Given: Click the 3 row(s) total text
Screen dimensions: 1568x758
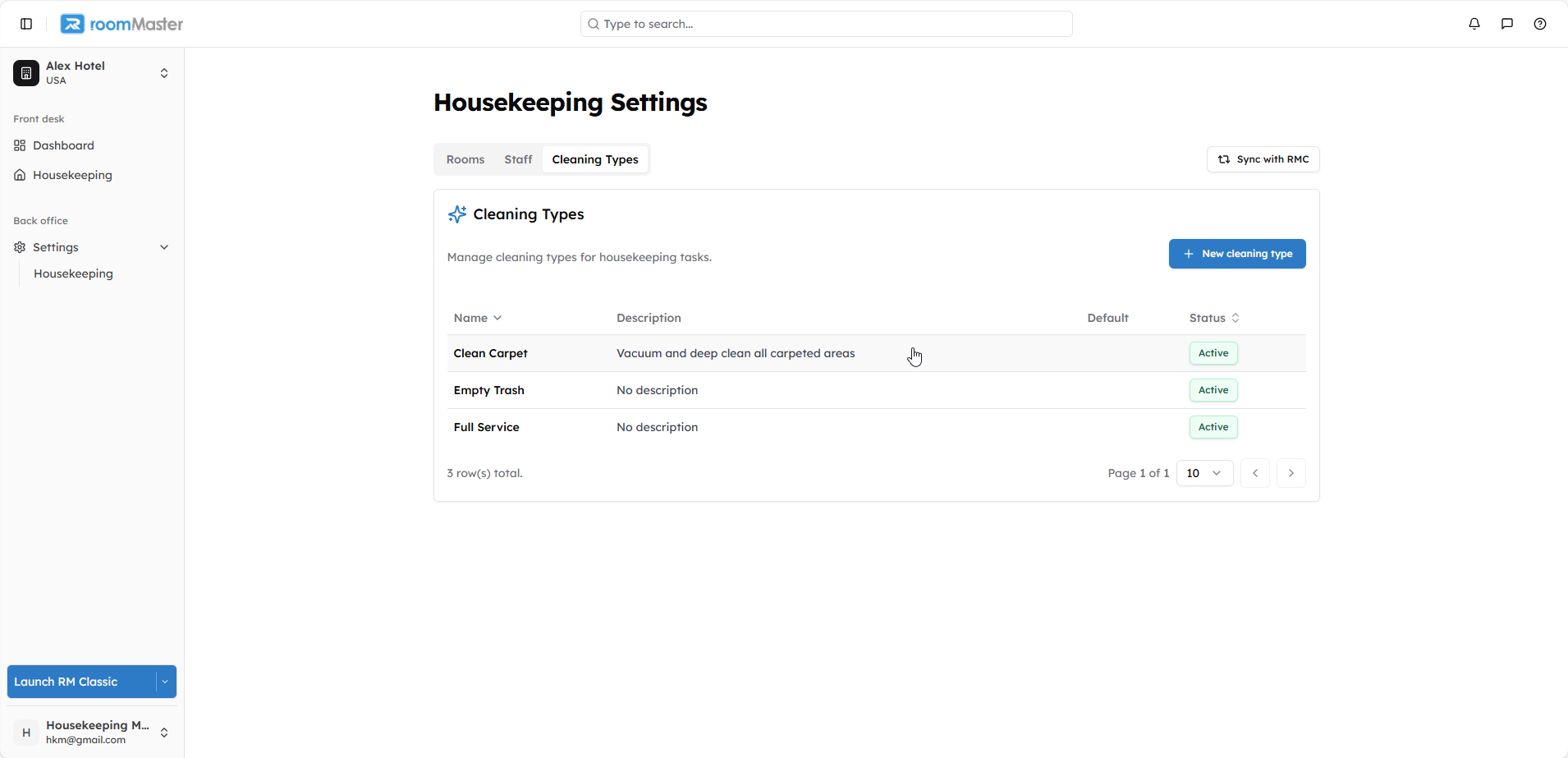Looking at the screenshot, I should click(485, 473).
